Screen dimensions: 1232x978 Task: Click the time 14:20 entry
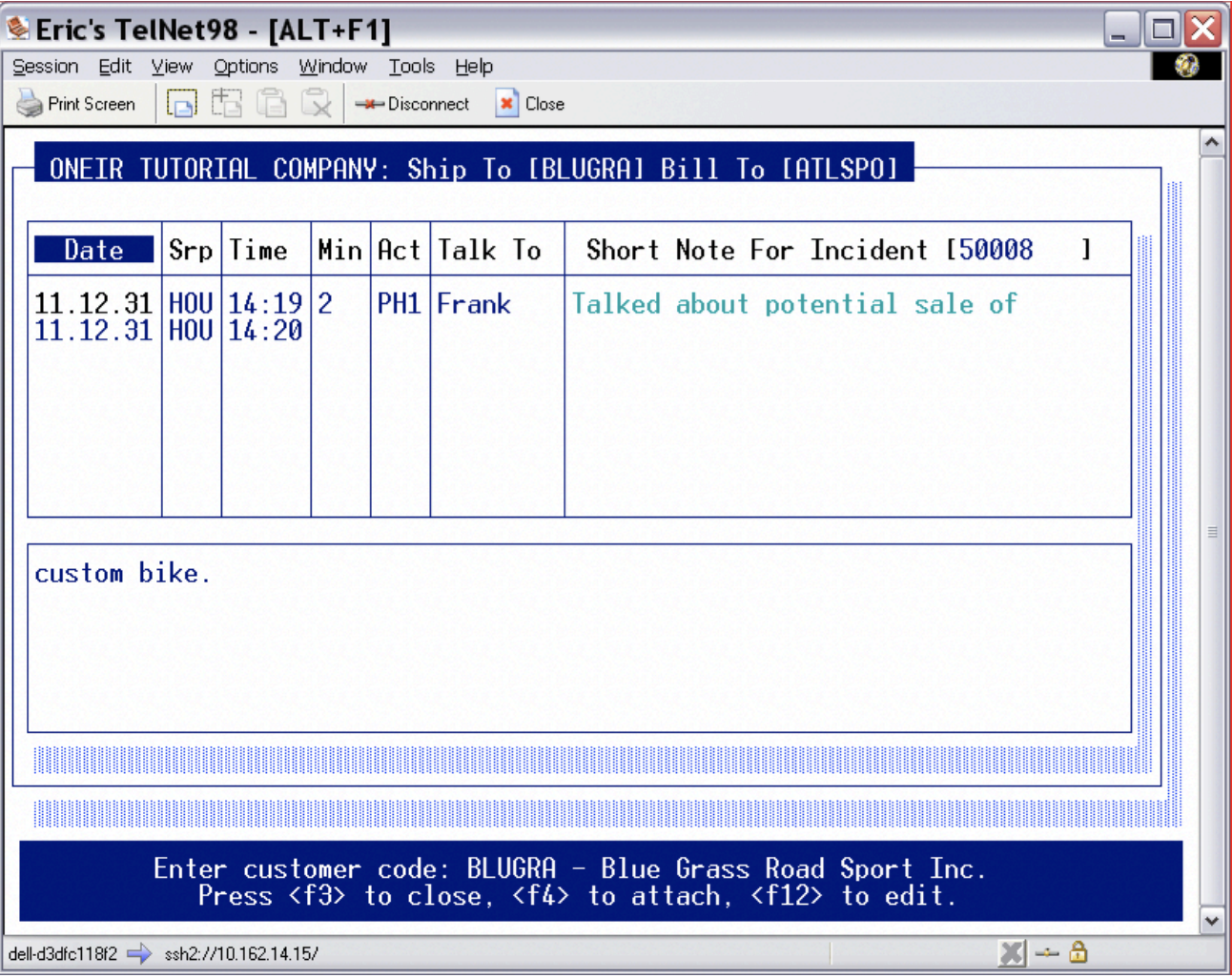(265, 331)
